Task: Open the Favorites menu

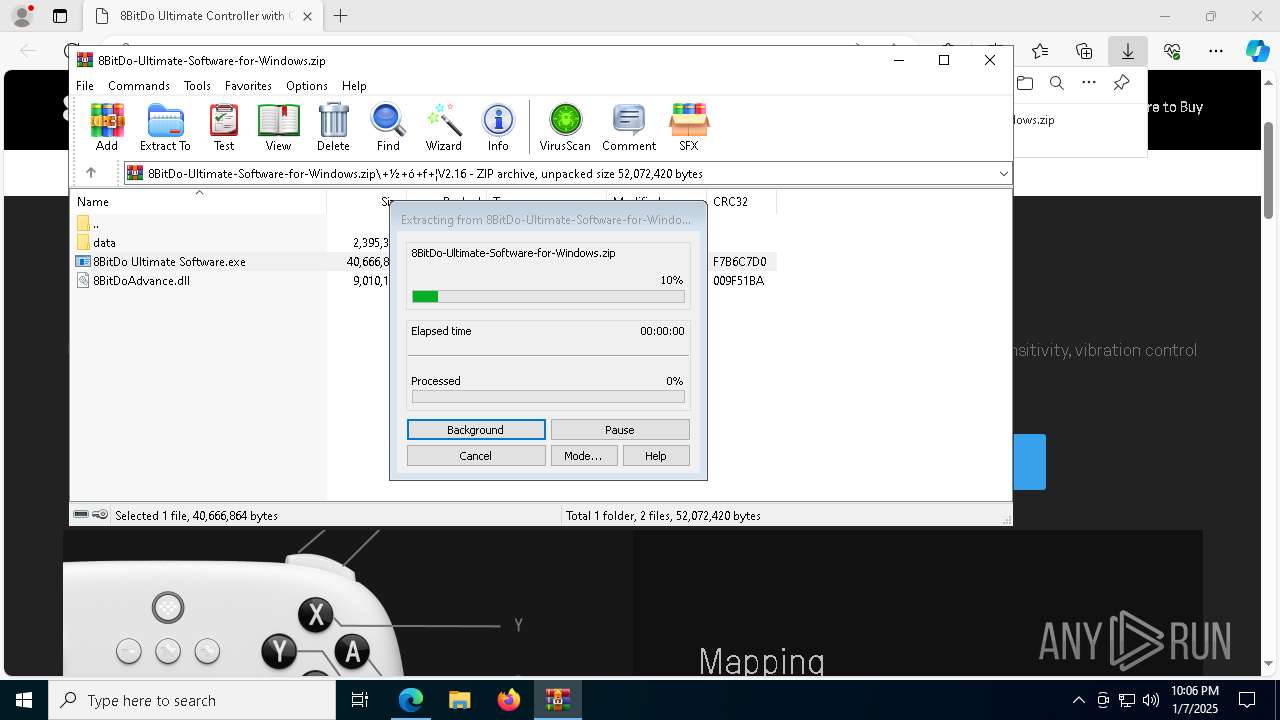Action: pyautogui.click(x=248, y=86)
